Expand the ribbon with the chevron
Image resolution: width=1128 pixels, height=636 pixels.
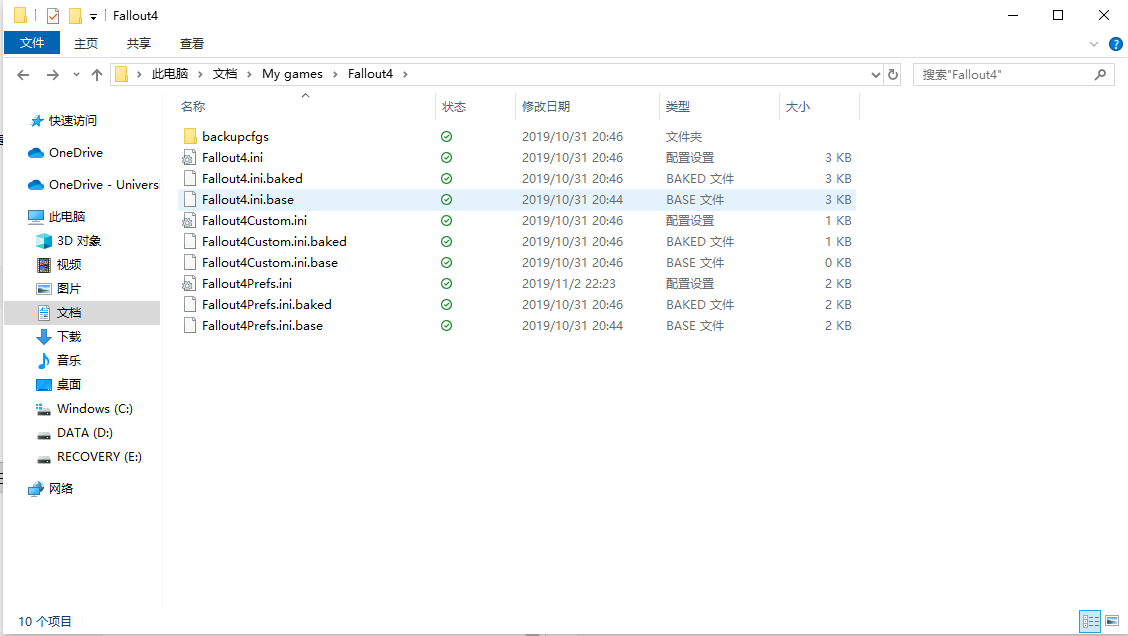1094,44
